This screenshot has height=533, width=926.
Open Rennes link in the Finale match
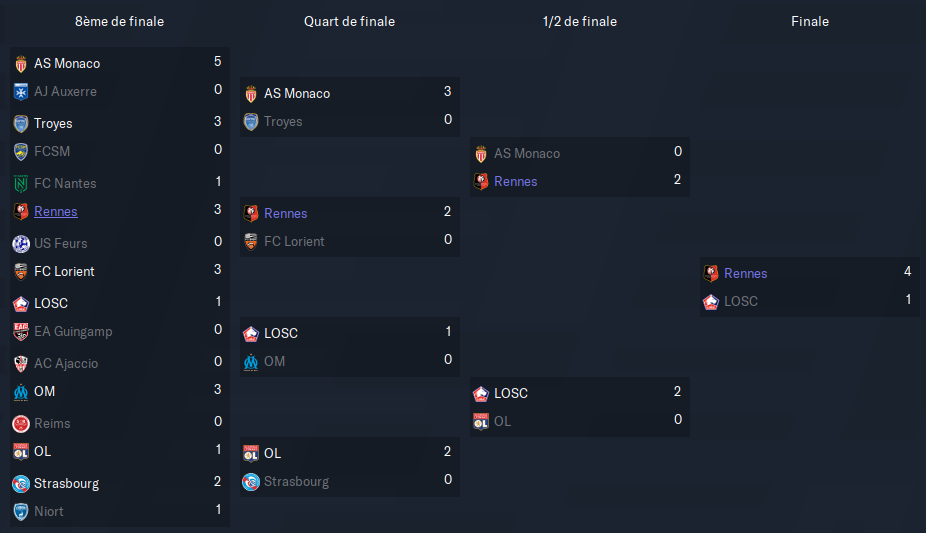745,273
